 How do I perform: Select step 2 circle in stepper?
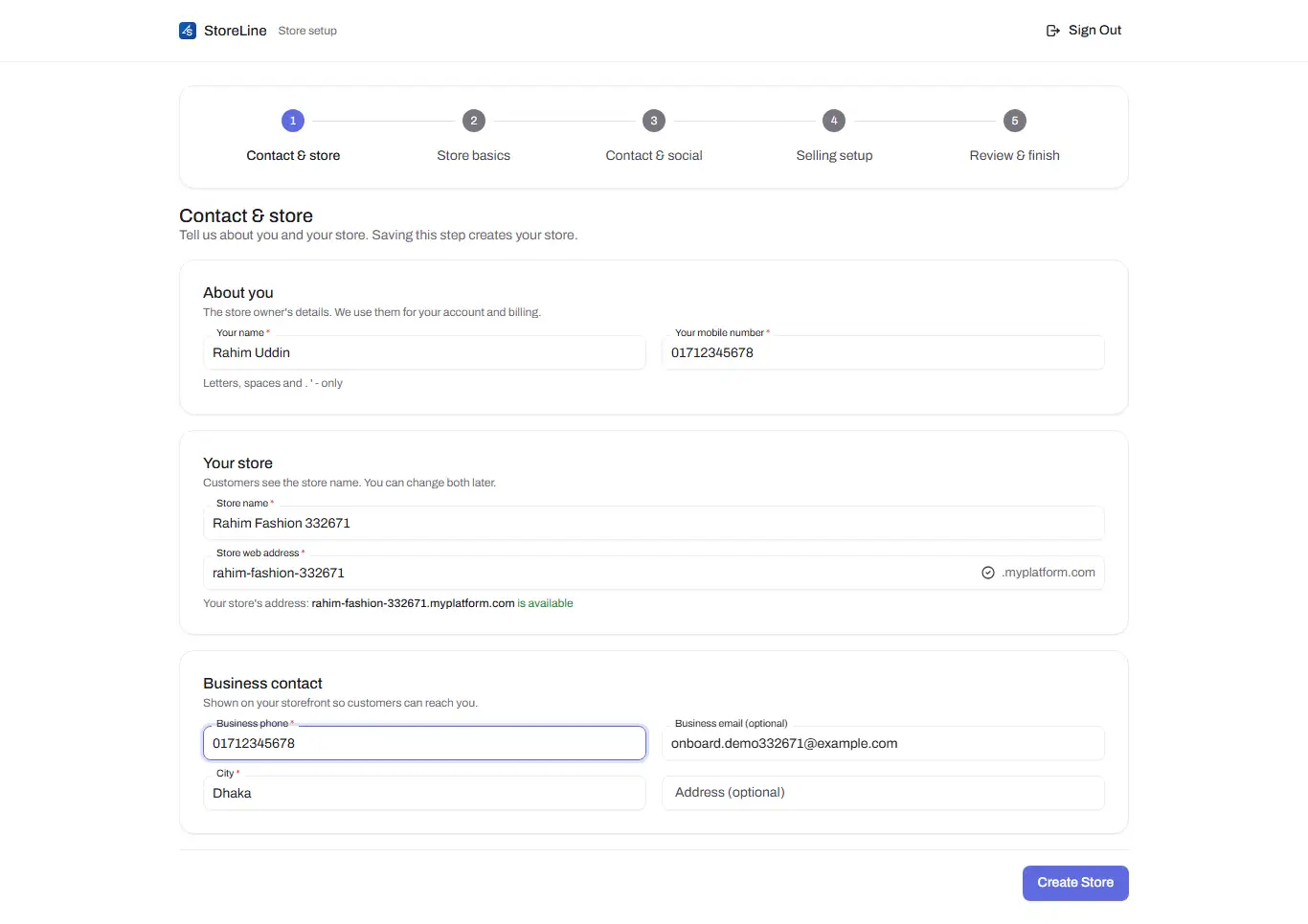click(474, 121)
